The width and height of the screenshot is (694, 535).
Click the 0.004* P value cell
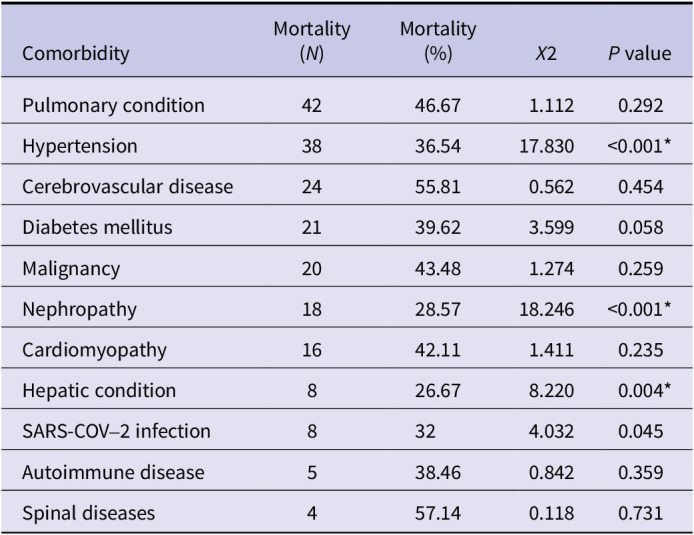click(639, 391)
